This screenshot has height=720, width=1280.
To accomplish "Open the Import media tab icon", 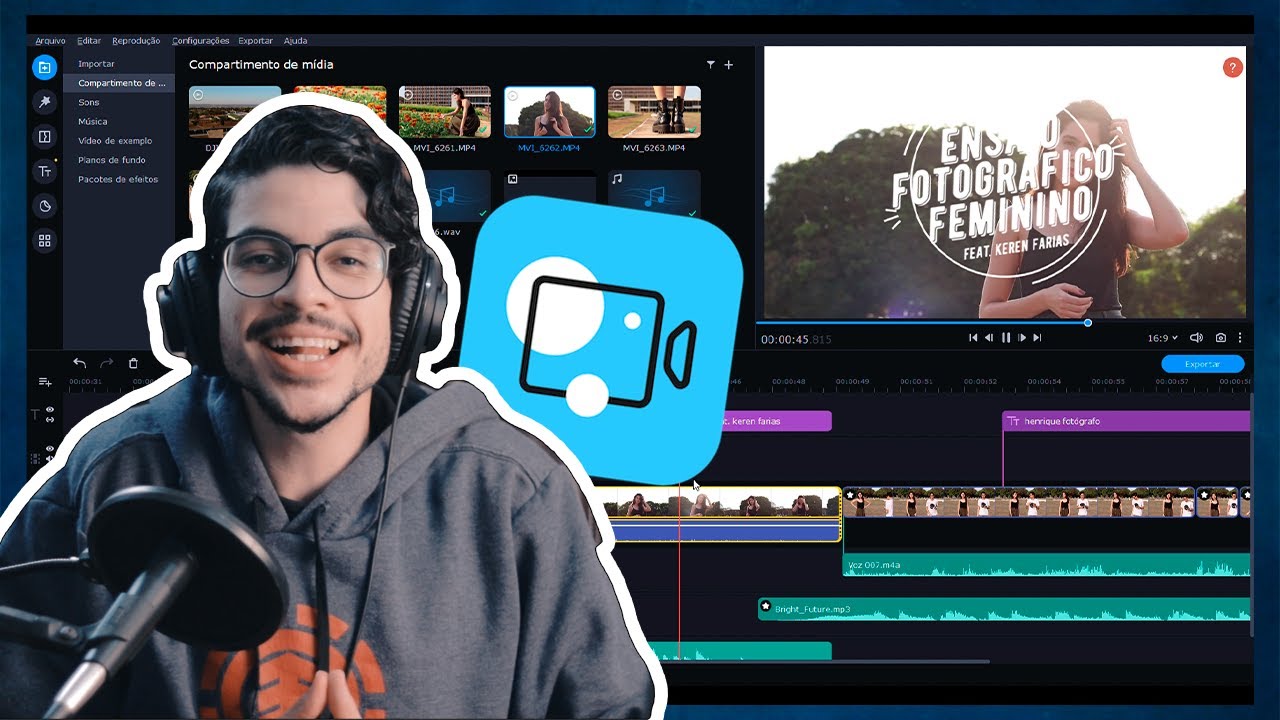I will 44,67.
